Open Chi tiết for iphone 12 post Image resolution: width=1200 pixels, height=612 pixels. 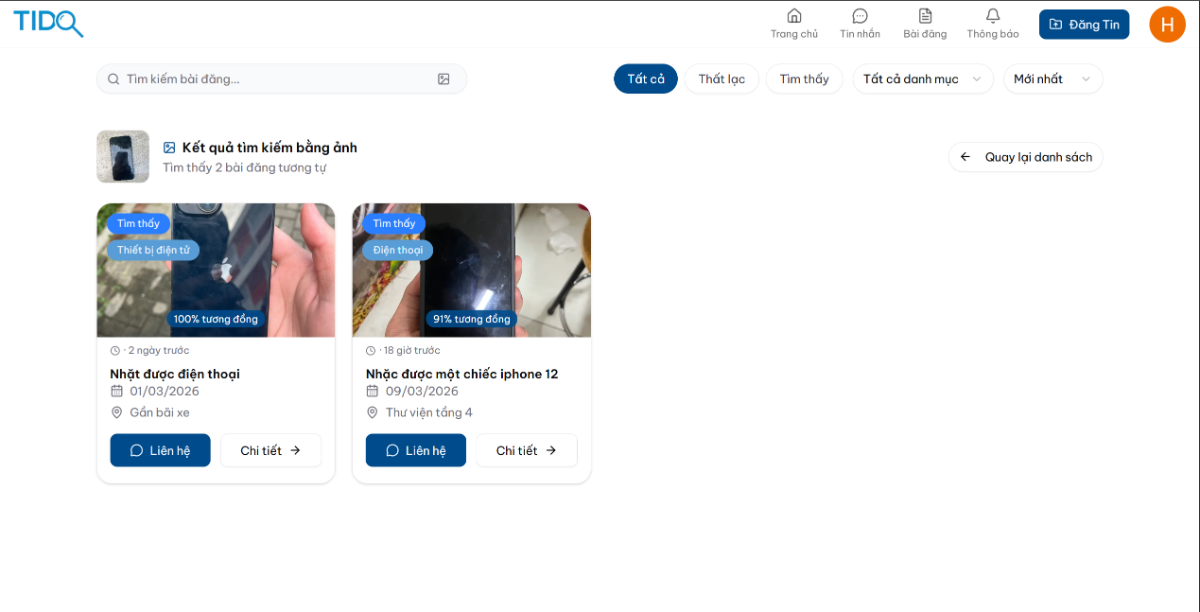pos(527,450)
